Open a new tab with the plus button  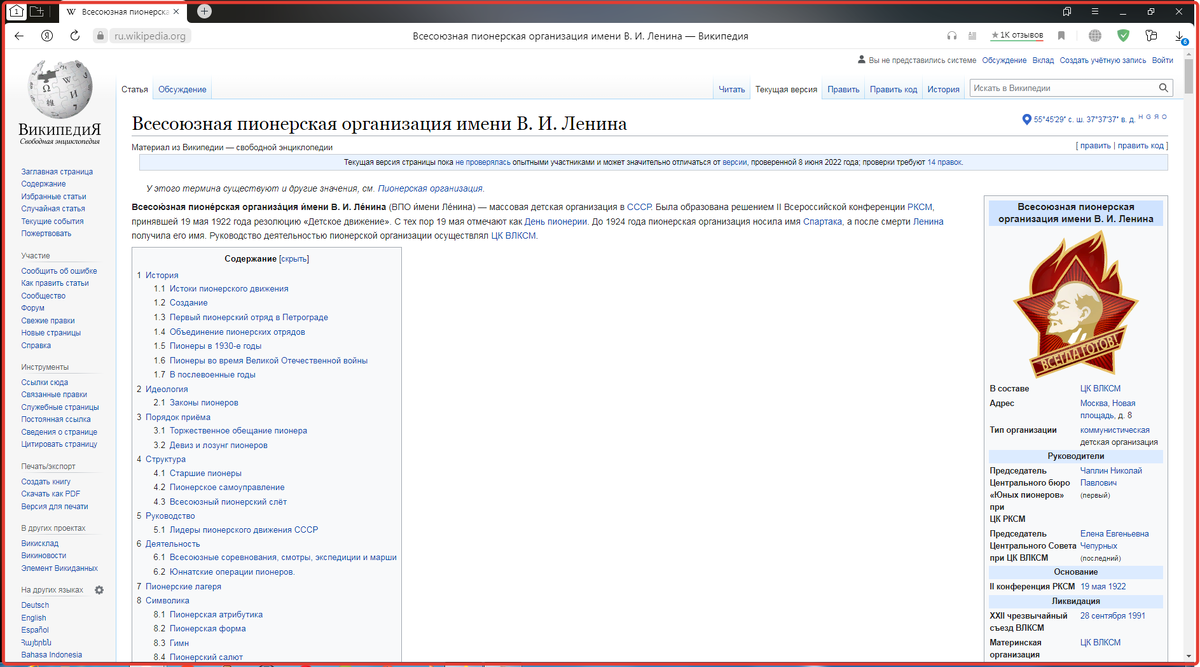tap(204, 11)
